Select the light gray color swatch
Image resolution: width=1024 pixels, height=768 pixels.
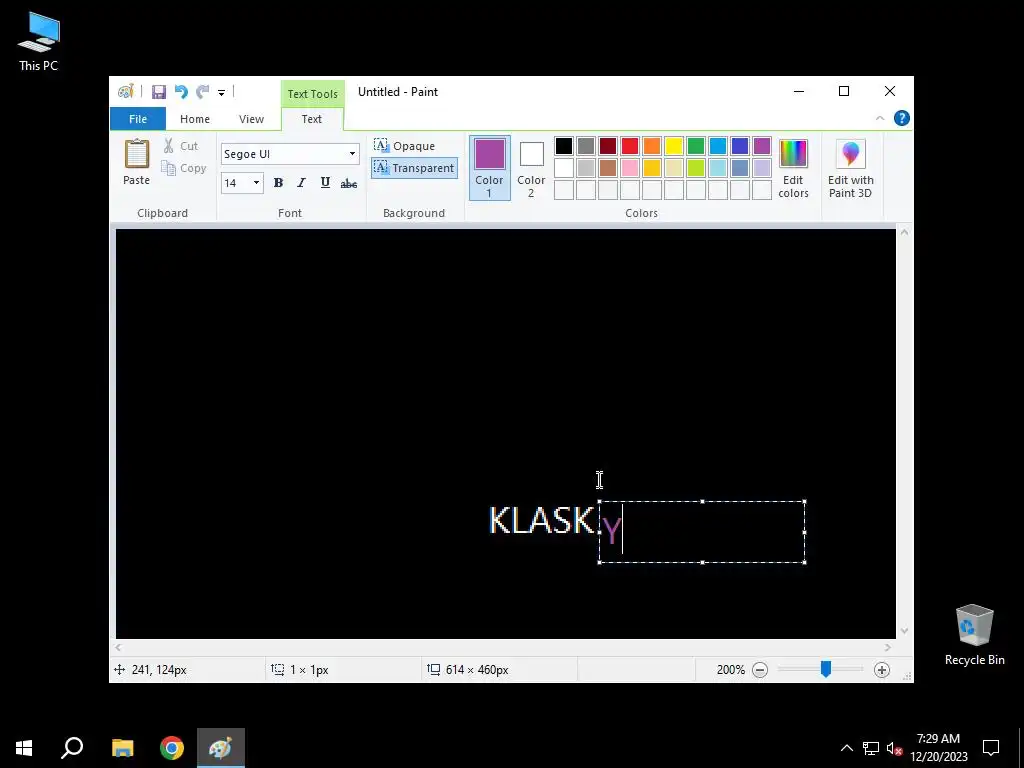[586, 168]
